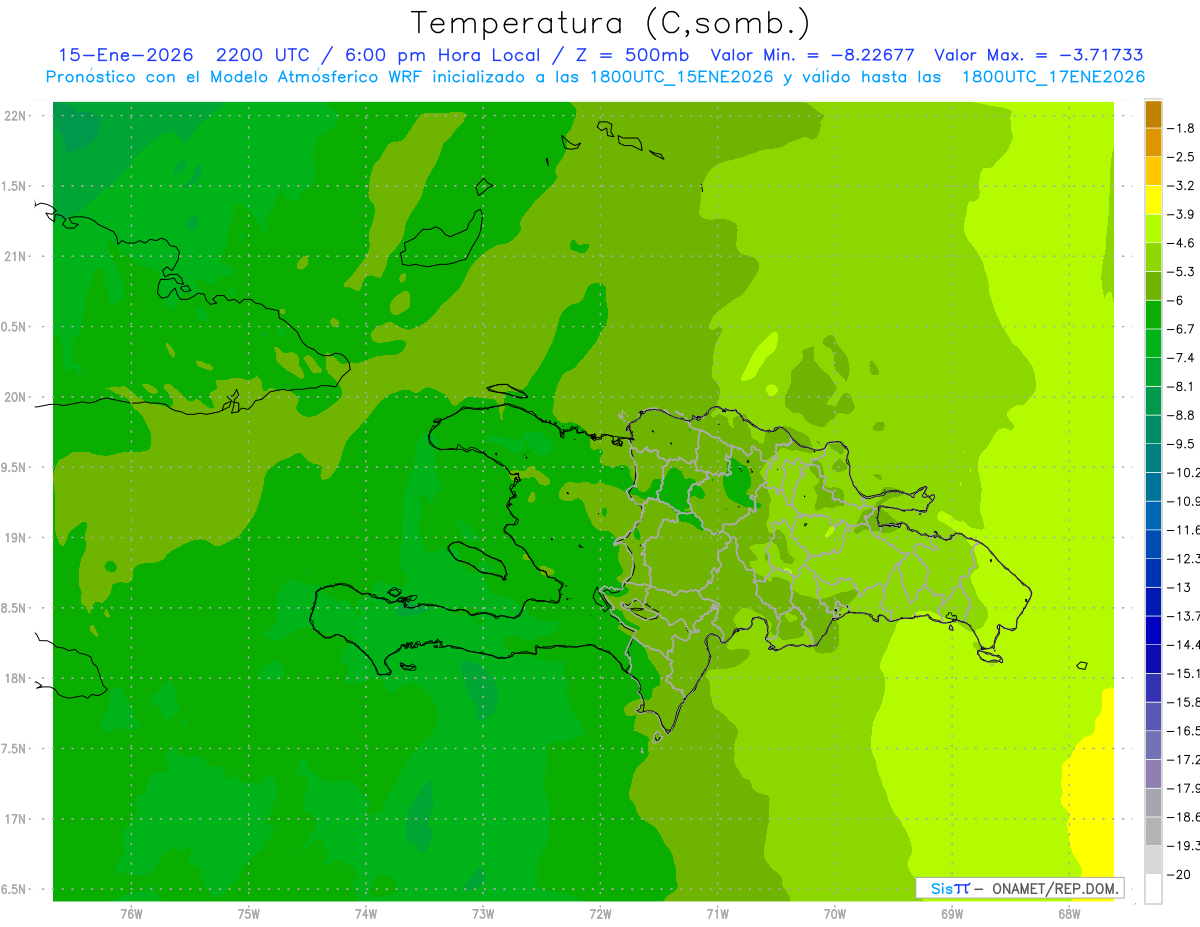Click the "74W" longitude label

tap(366, 913)
